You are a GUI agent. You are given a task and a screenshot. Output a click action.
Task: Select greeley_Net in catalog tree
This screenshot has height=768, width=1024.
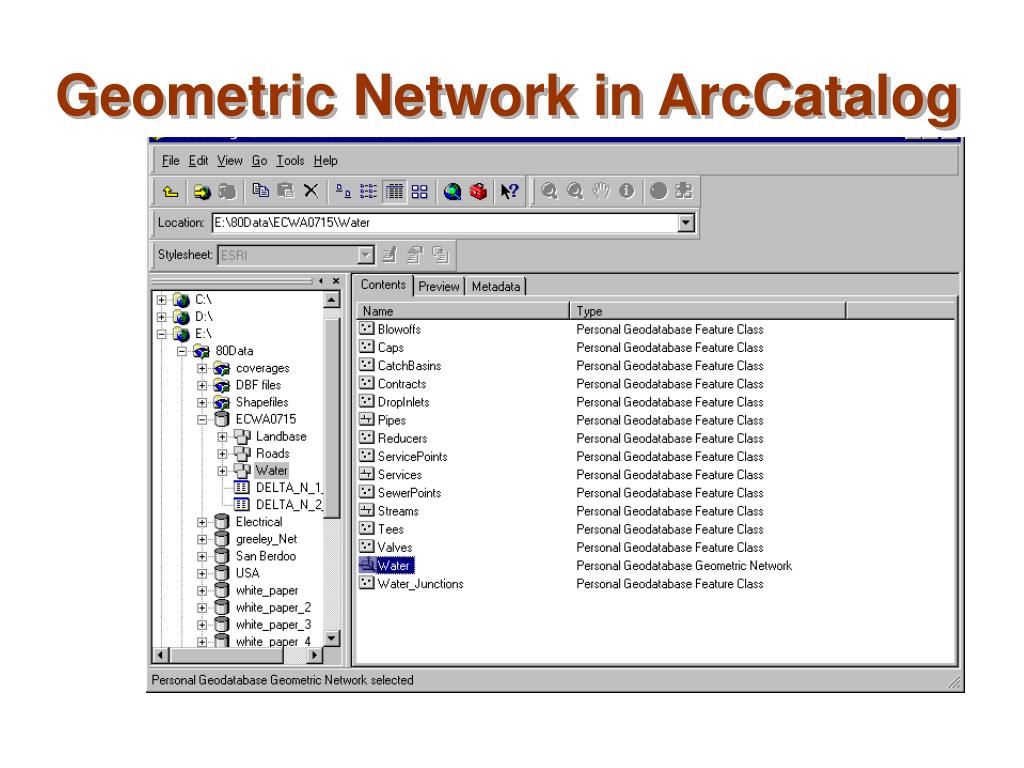(266, 539)
